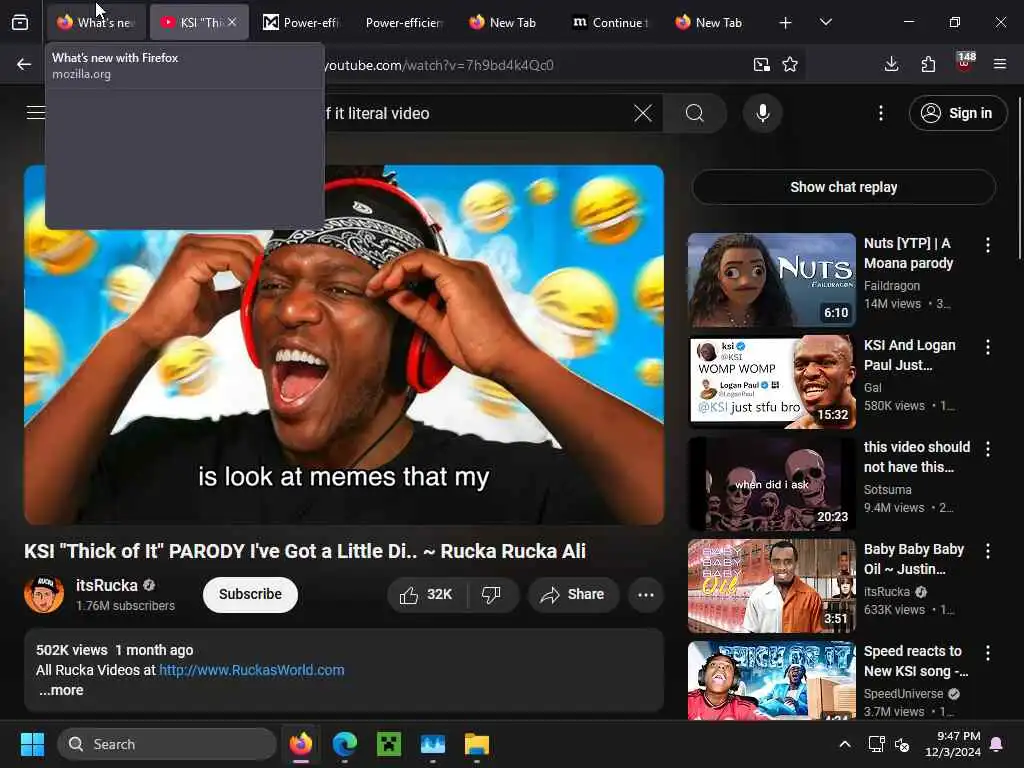Share the video
1024x768 pixels.
coord(573,594)
